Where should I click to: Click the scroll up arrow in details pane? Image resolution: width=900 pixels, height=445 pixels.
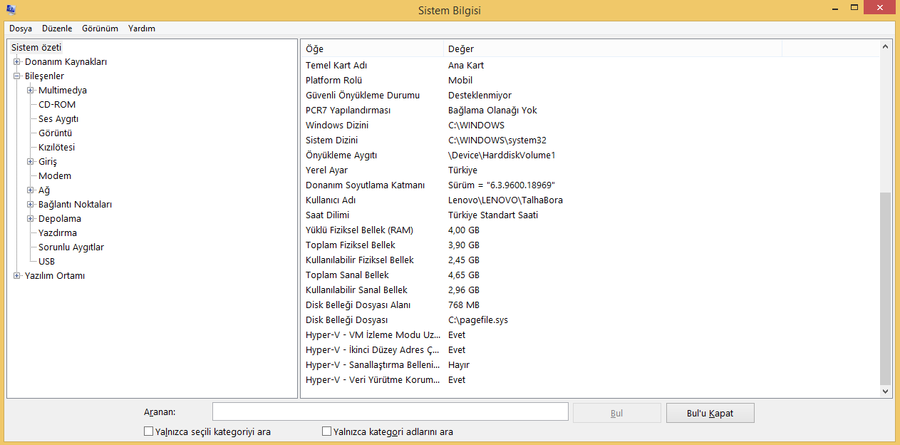tap(885, 48)
